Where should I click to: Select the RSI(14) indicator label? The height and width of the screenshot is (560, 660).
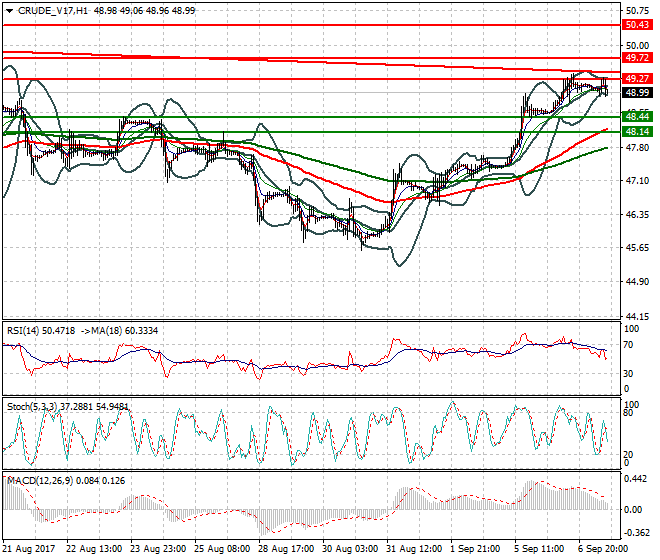tap(23, 331)
